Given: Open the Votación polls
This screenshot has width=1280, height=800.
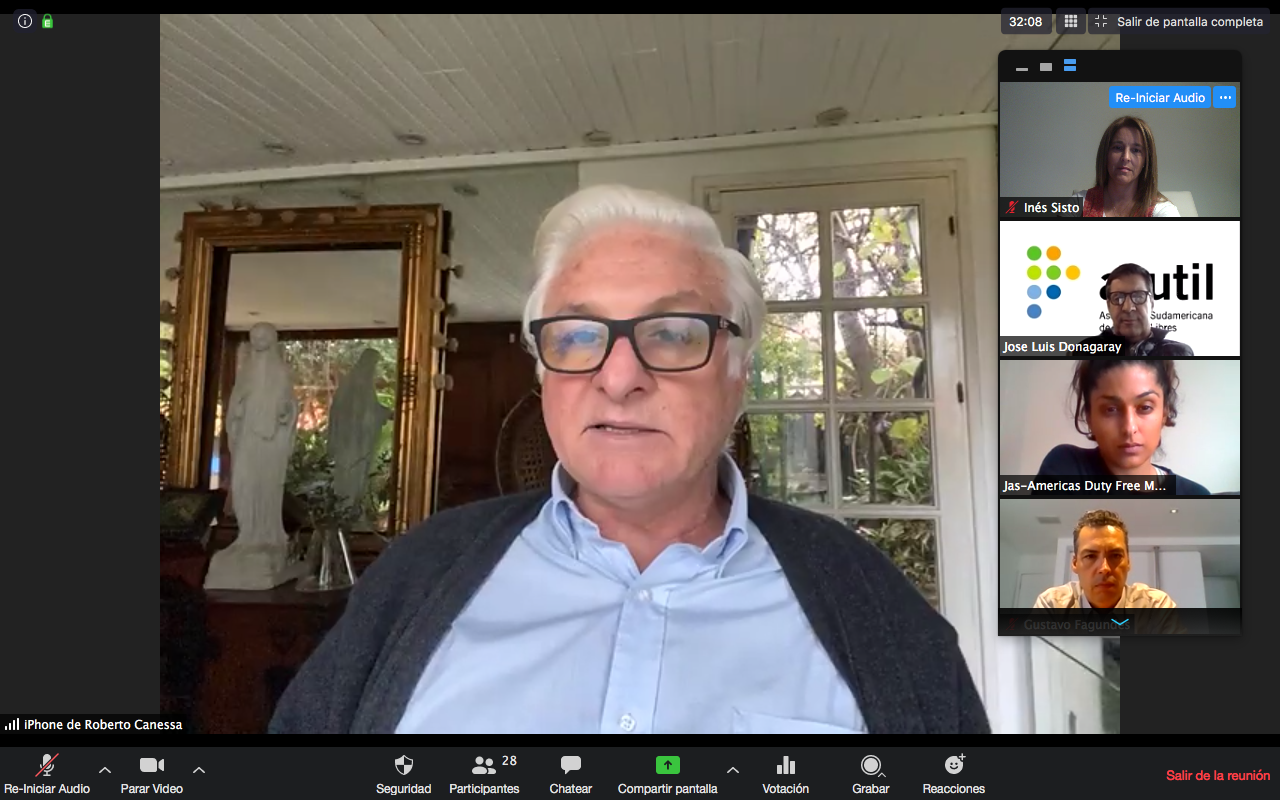Looking at the screenshot, I should tap(785, 766).
